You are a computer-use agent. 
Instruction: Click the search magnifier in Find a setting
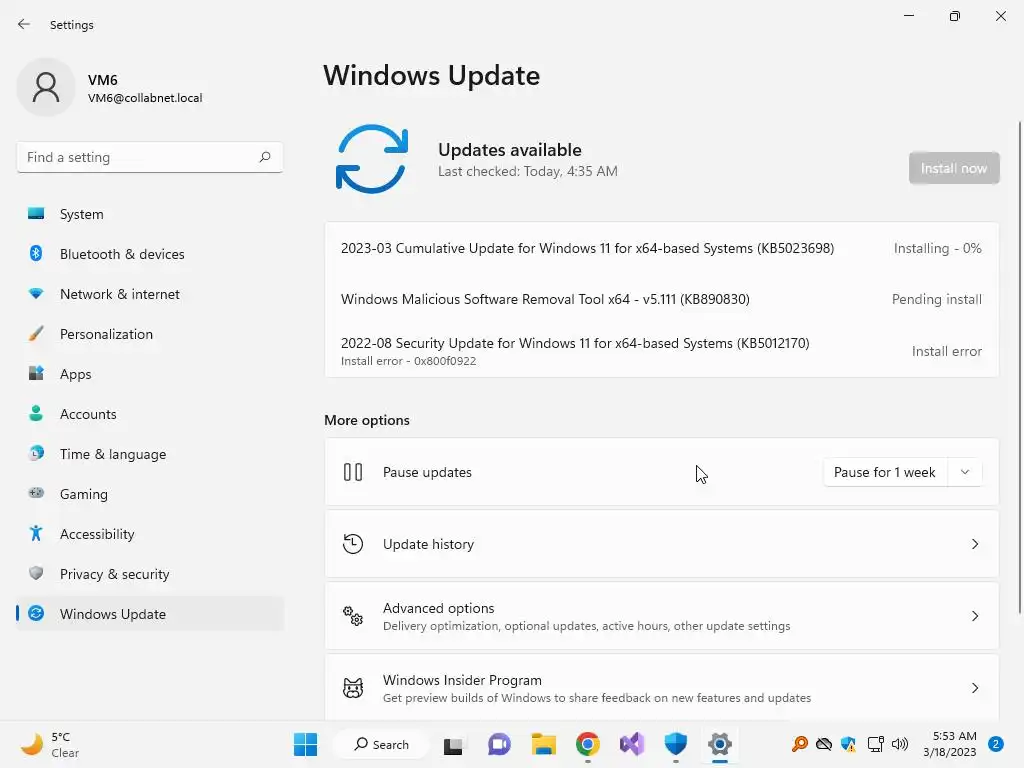tap(264, 157)
